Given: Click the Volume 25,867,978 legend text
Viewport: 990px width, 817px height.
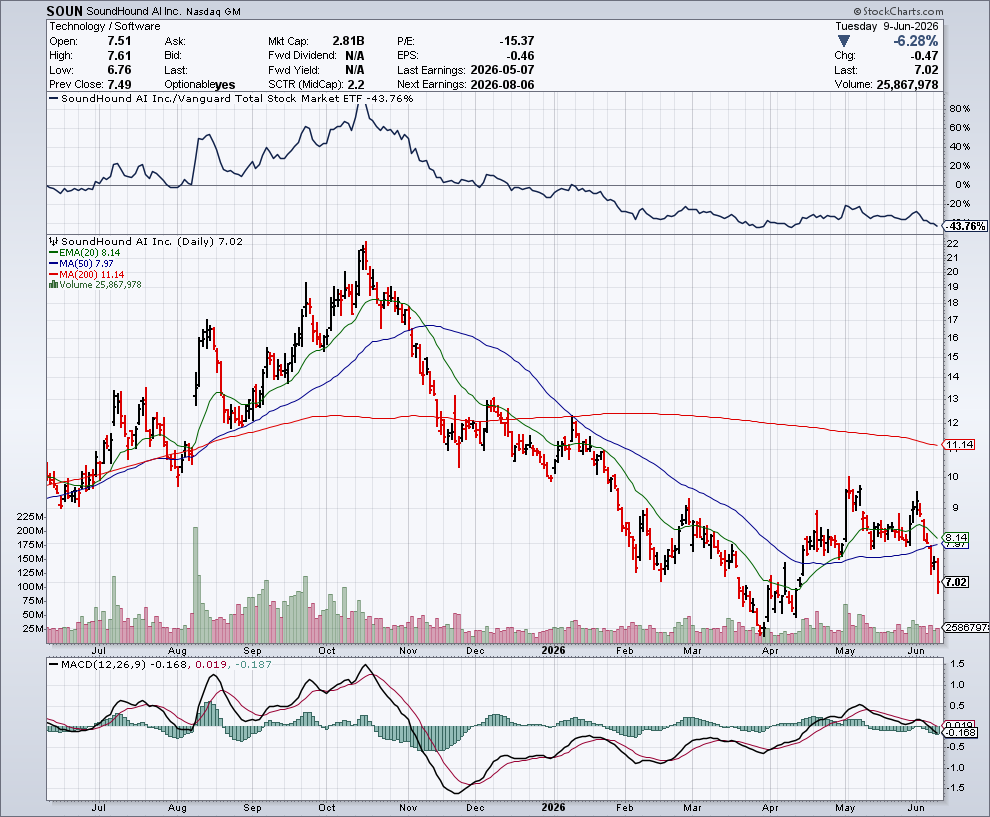Looking at the screenshot, I should coord(100,285).
